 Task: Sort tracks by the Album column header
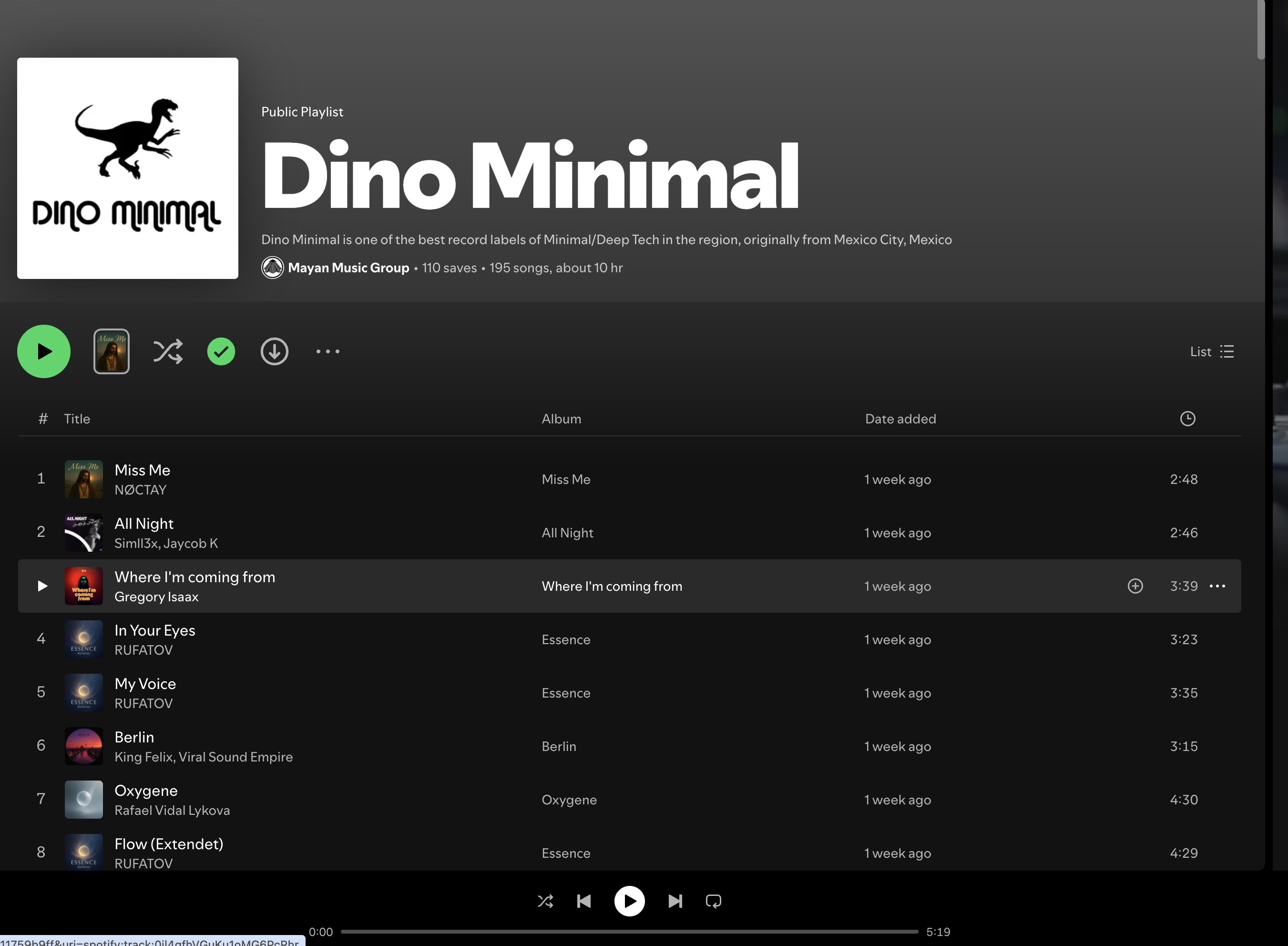coord(561,419)
